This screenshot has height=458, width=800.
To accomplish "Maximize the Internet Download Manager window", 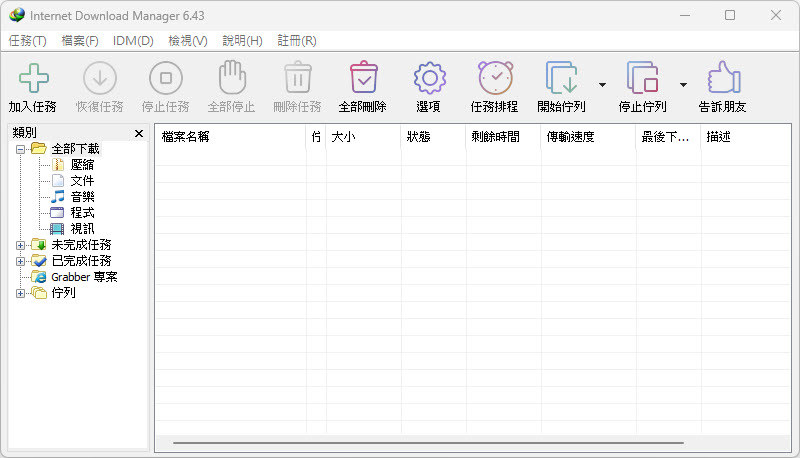I will click(730, 15).
